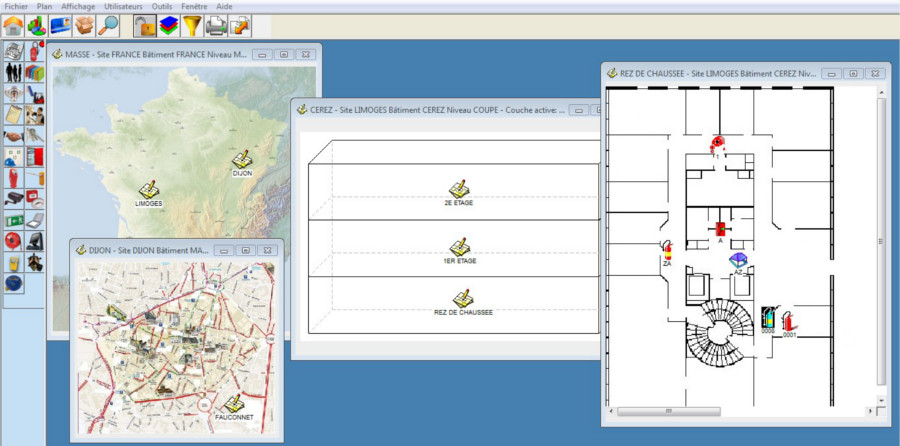
Task: Click the ID card toolbar icon
Action: click(60, 26)
